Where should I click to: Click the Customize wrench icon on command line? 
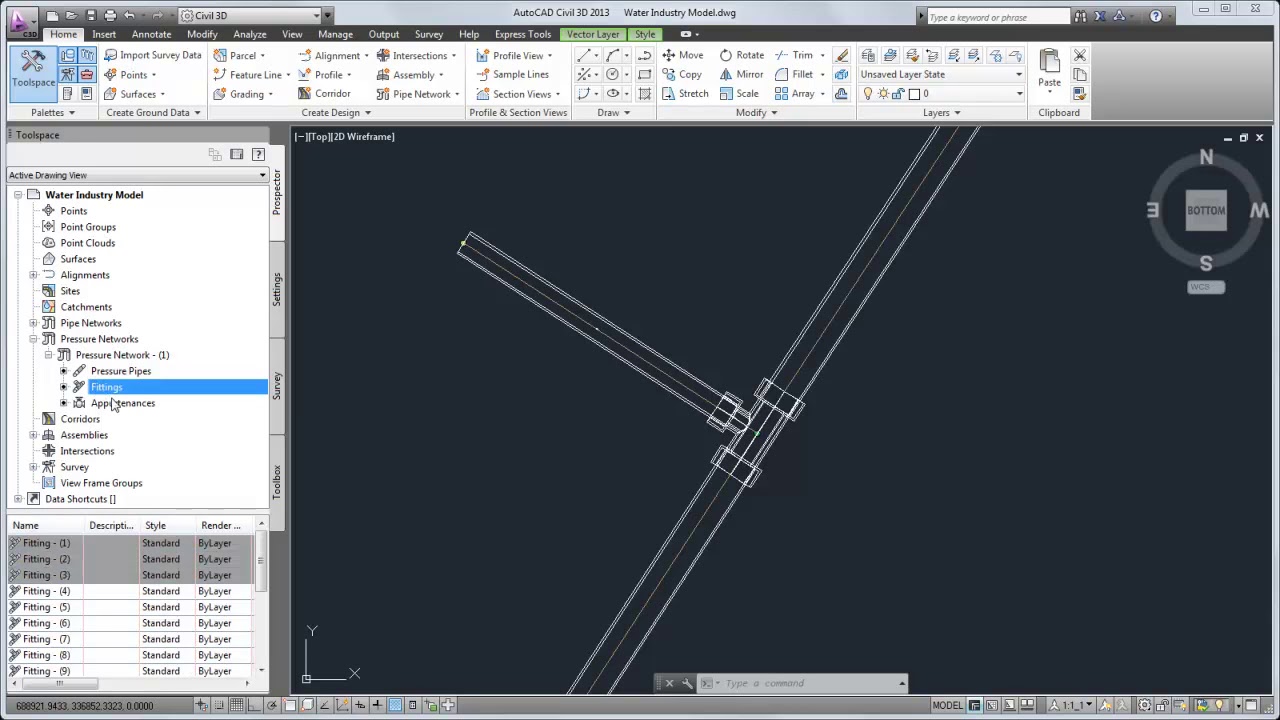[687, 683]
